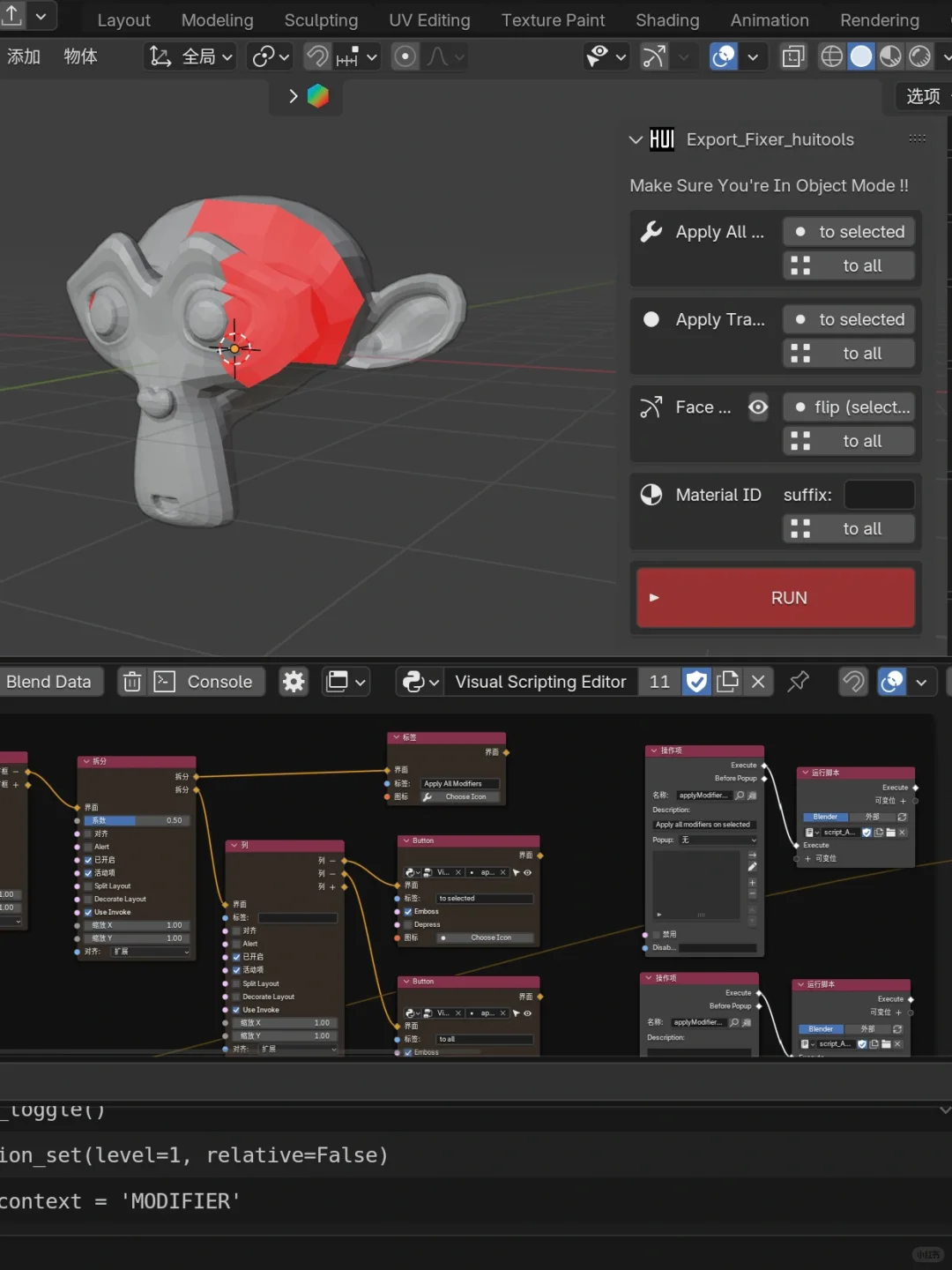The width and height of the screenshot is (952, 1270).
Task: Expand the chevron beside the colored cube
Action: [x=294, y=96]
